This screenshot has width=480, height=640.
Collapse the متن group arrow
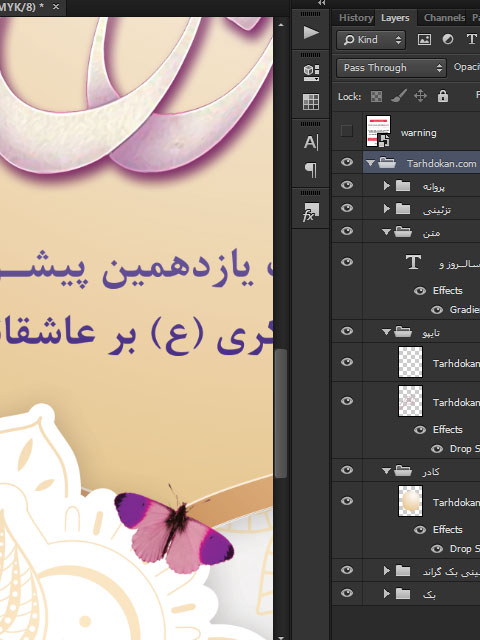point(386,232)
